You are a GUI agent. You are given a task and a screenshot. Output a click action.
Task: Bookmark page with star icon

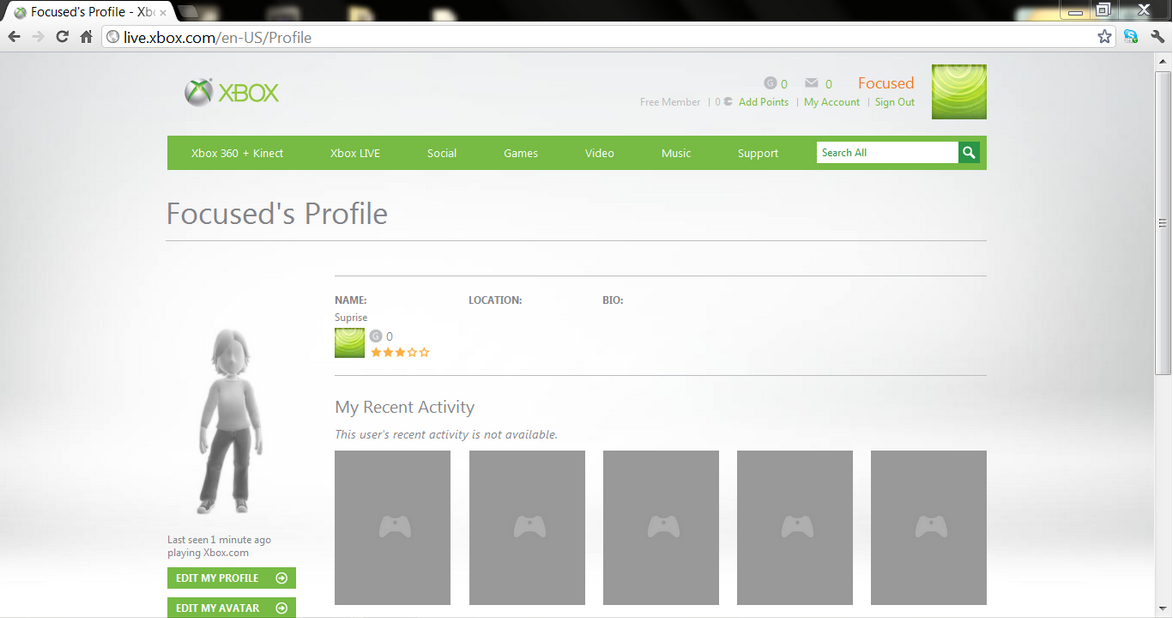[1104, 37]
